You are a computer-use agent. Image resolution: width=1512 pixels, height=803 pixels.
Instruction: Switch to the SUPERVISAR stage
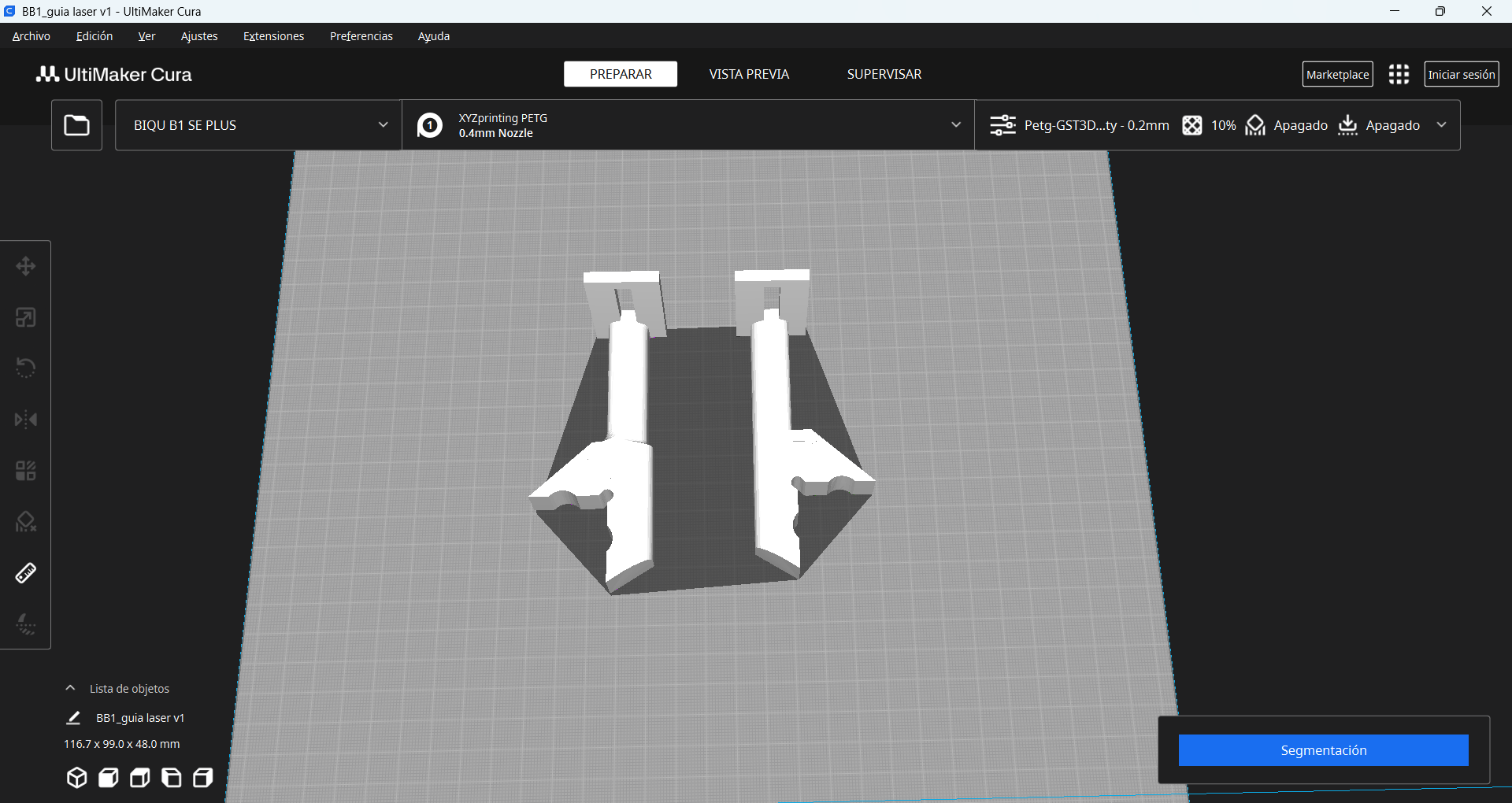pos(884,74)
